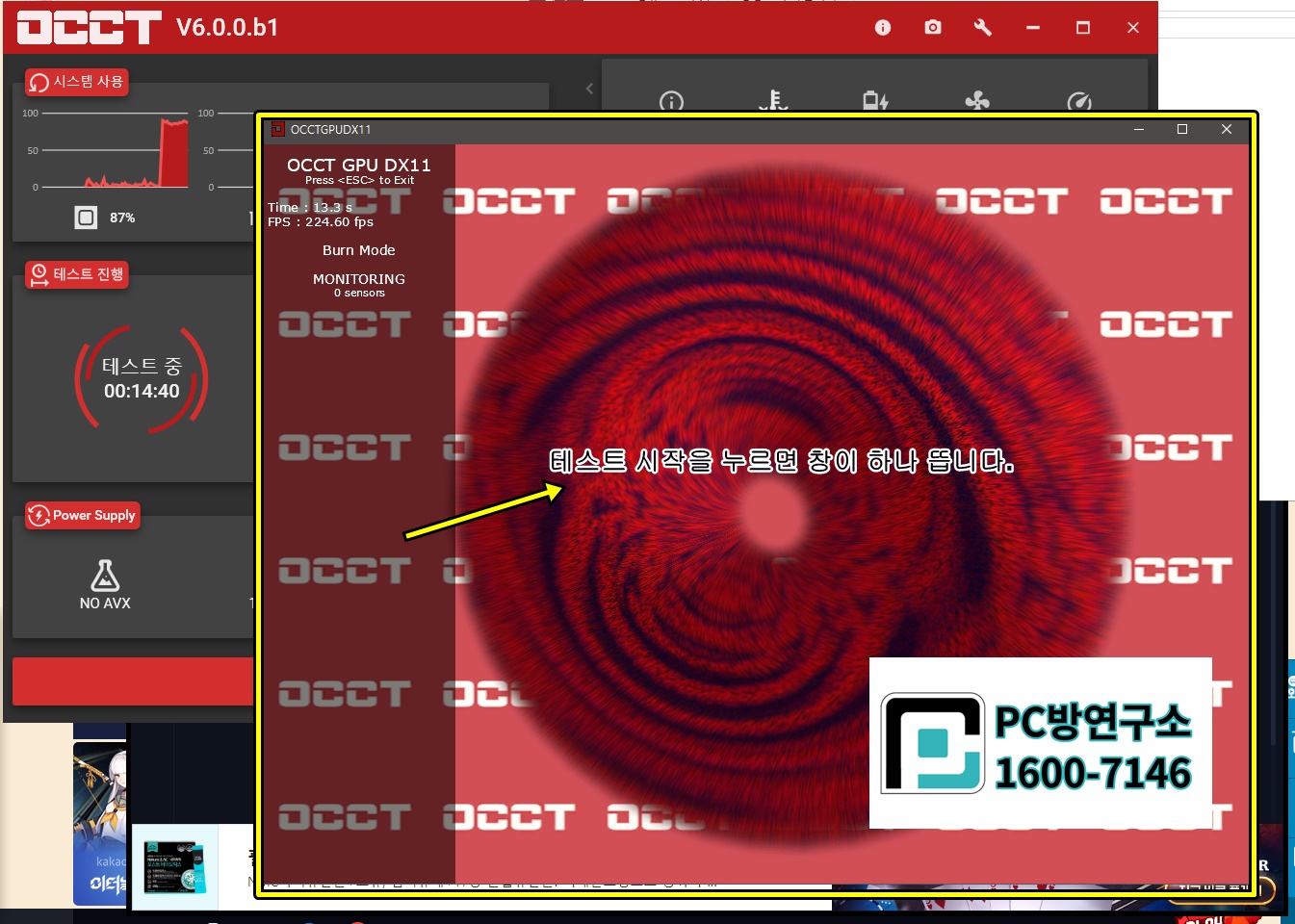Maximize the OCCT main window
This screenshot has height=924, width=1295.
point(1083,27)
